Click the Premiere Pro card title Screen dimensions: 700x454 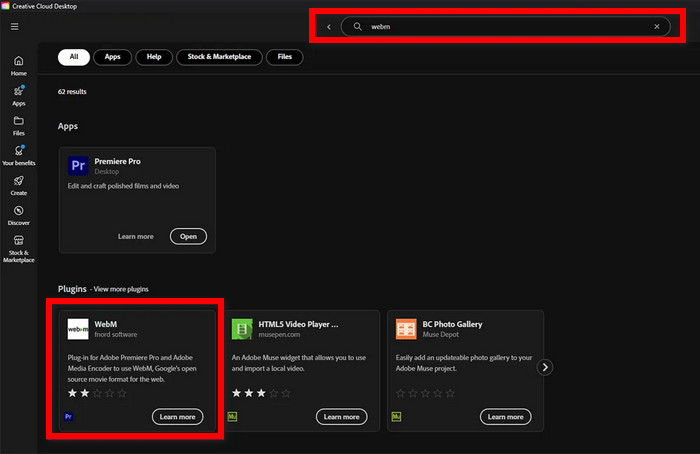(x=117, y=162)
